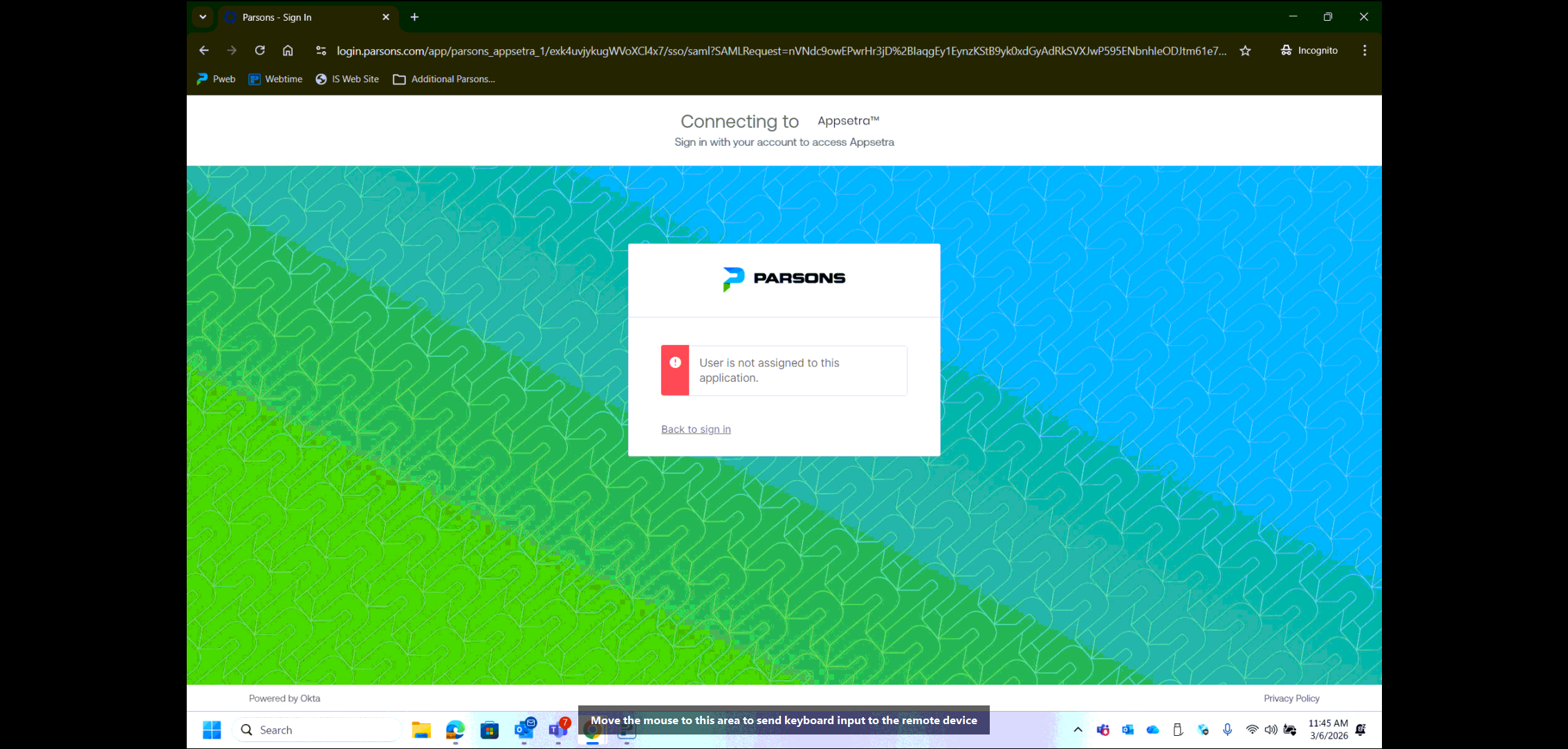Screen dimensions: 1568x749
Task: Open Microsoft Teams taskbar icon
Action: [558, 730]
